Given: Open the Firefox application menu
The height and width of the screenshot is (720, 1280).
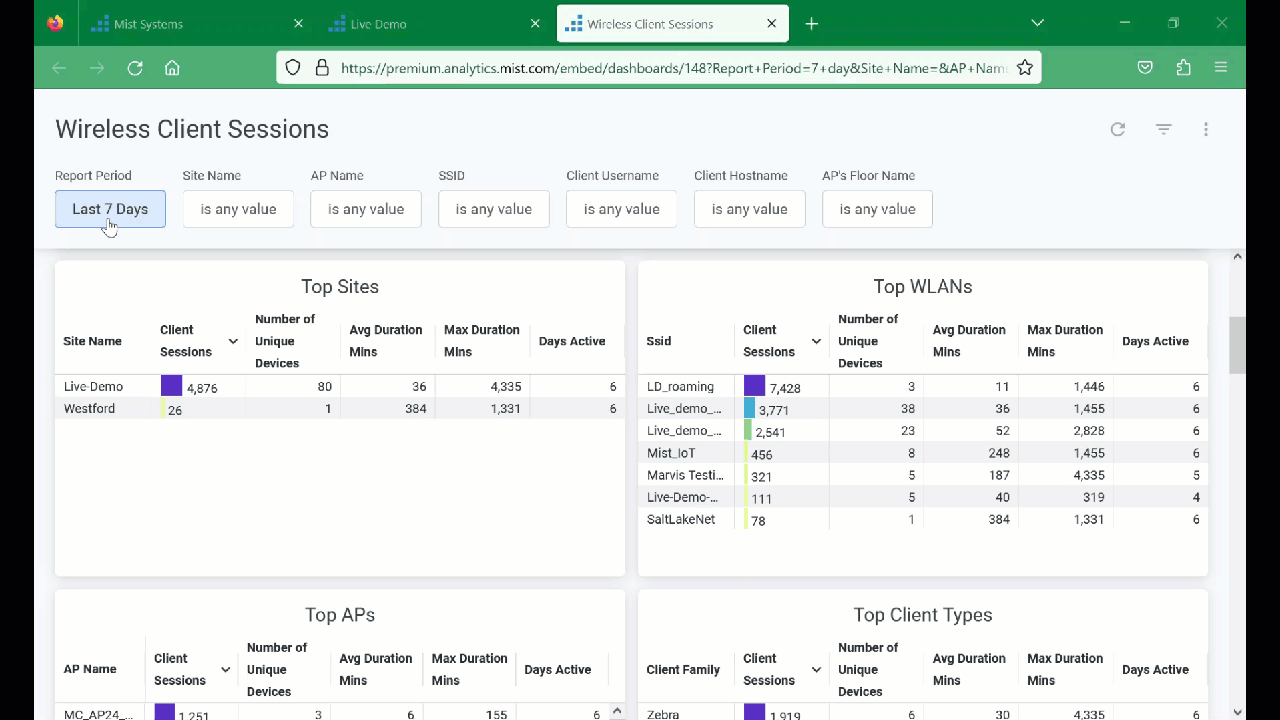Looking at the screenshot, I should [x=1221, y=68].
